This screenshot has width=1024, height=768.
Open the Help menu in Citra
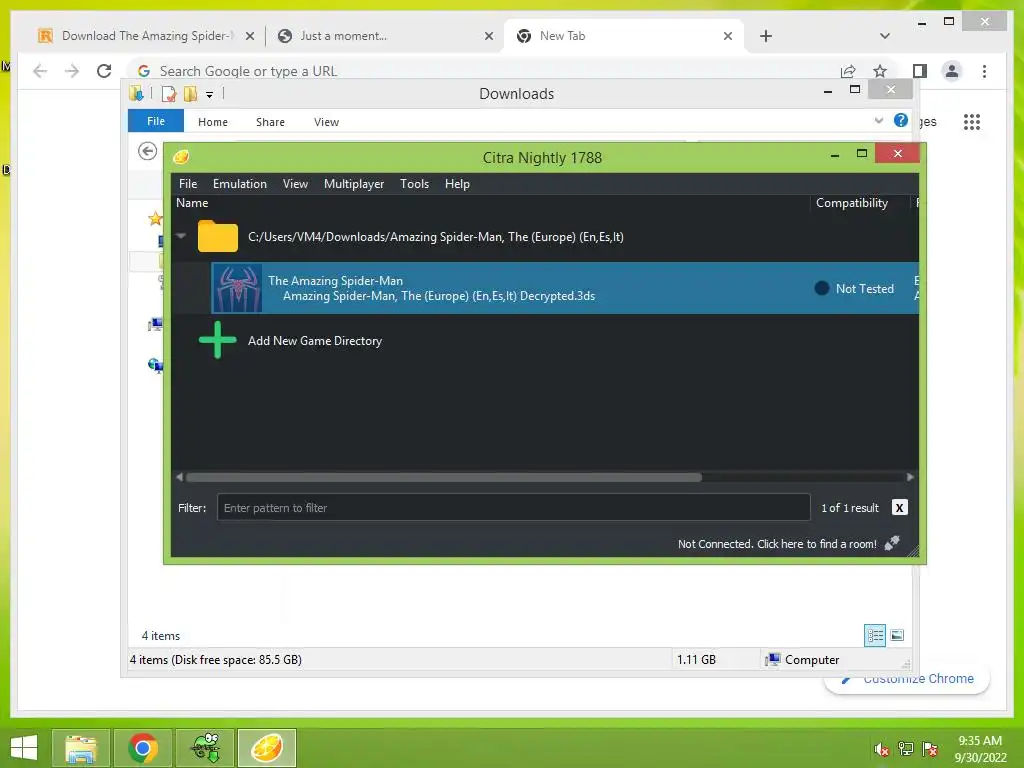click(x=457, y=184)
